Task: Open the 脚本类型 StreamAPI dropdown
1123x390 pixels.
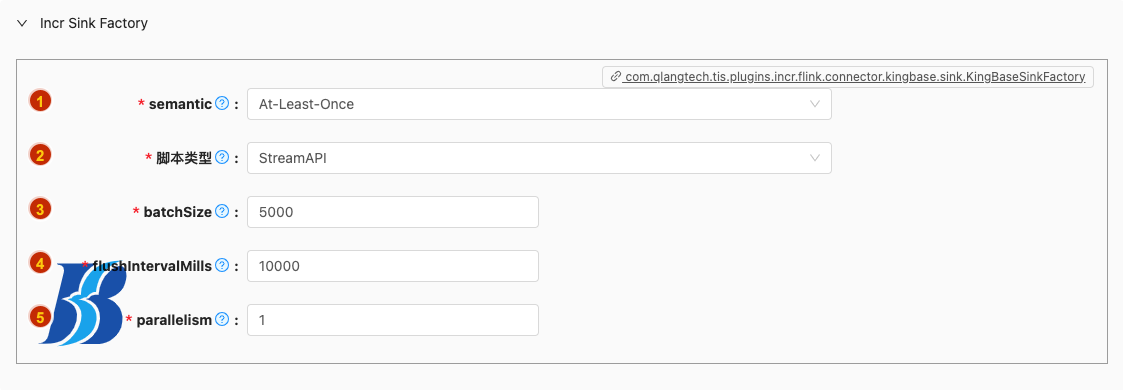Action: tap(539, 157)
